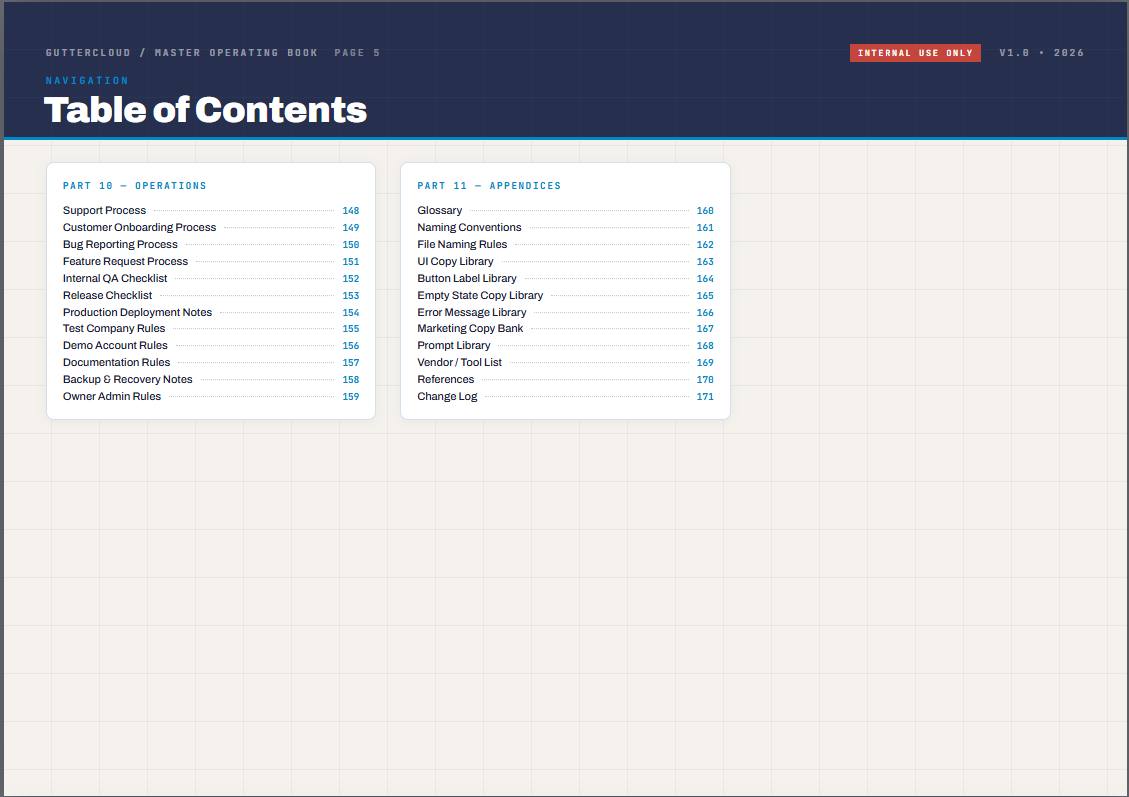Image resolution: width=1129 pixels, height=797 pixels.
Task: Click page number 155
Action: point(351,329)
